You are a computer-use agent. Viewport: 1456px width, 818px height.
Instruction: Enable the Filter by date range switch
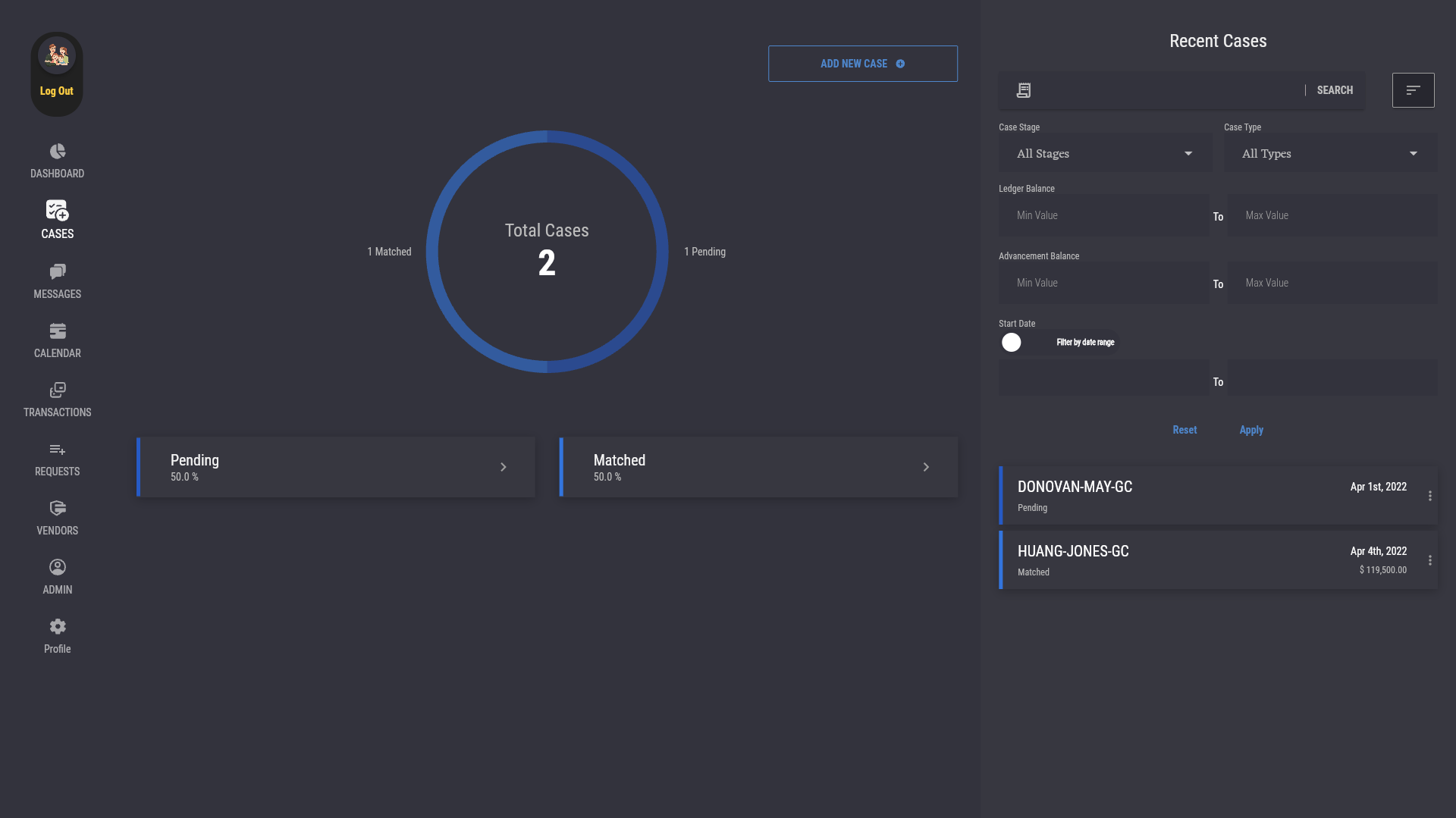tap(1012, 343)
